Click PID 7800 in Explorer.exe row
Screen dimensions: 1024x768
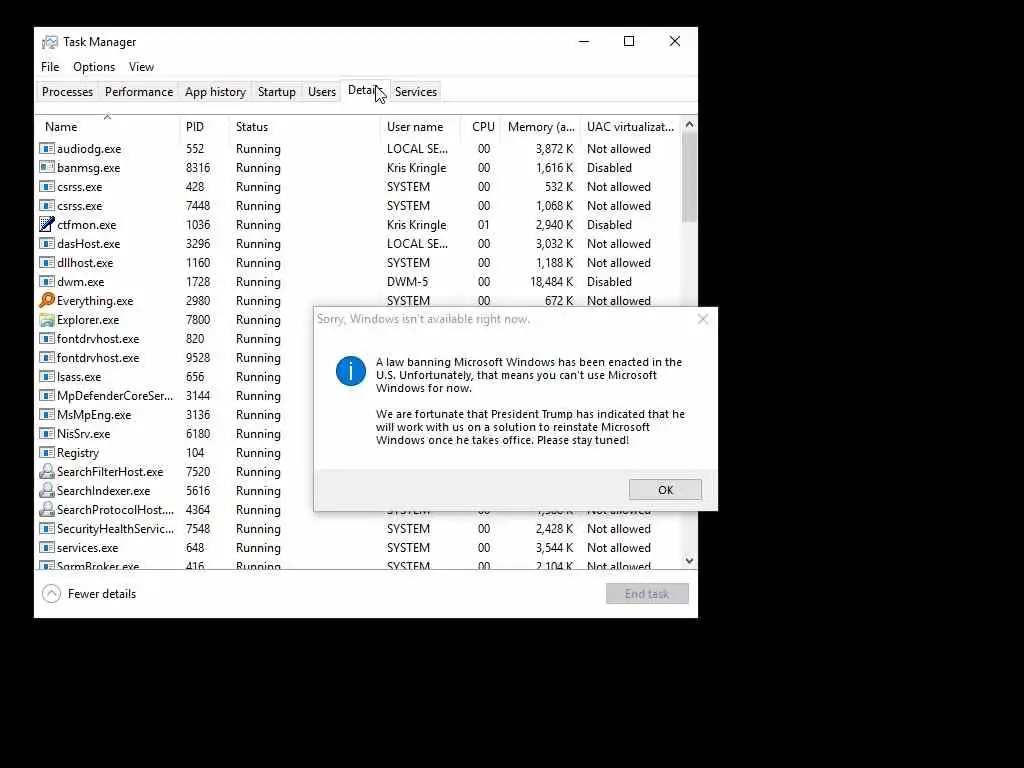(198, 320)
